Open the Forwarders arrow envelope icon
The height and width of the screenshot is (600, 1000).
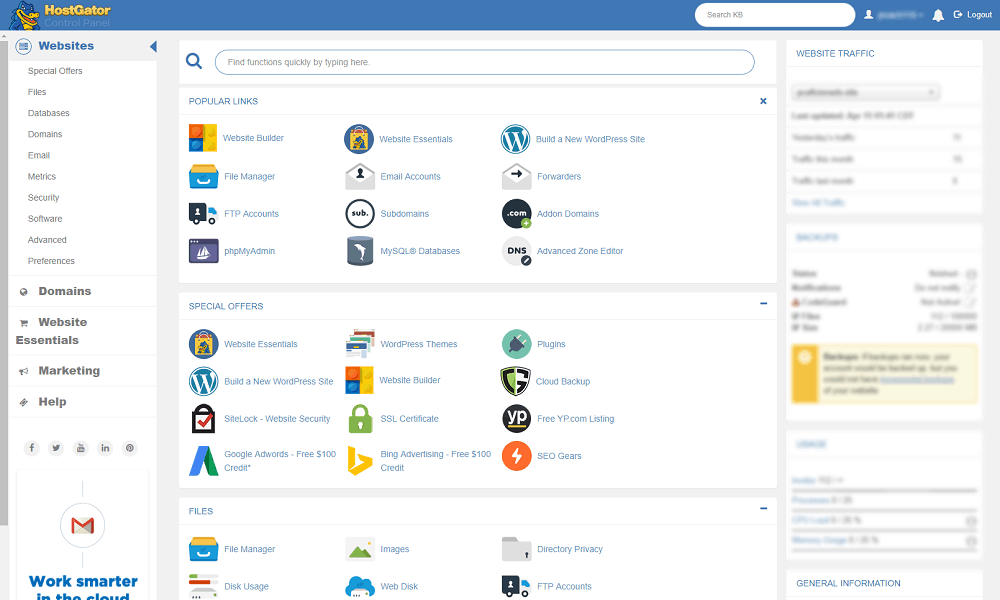coord(517,177)
